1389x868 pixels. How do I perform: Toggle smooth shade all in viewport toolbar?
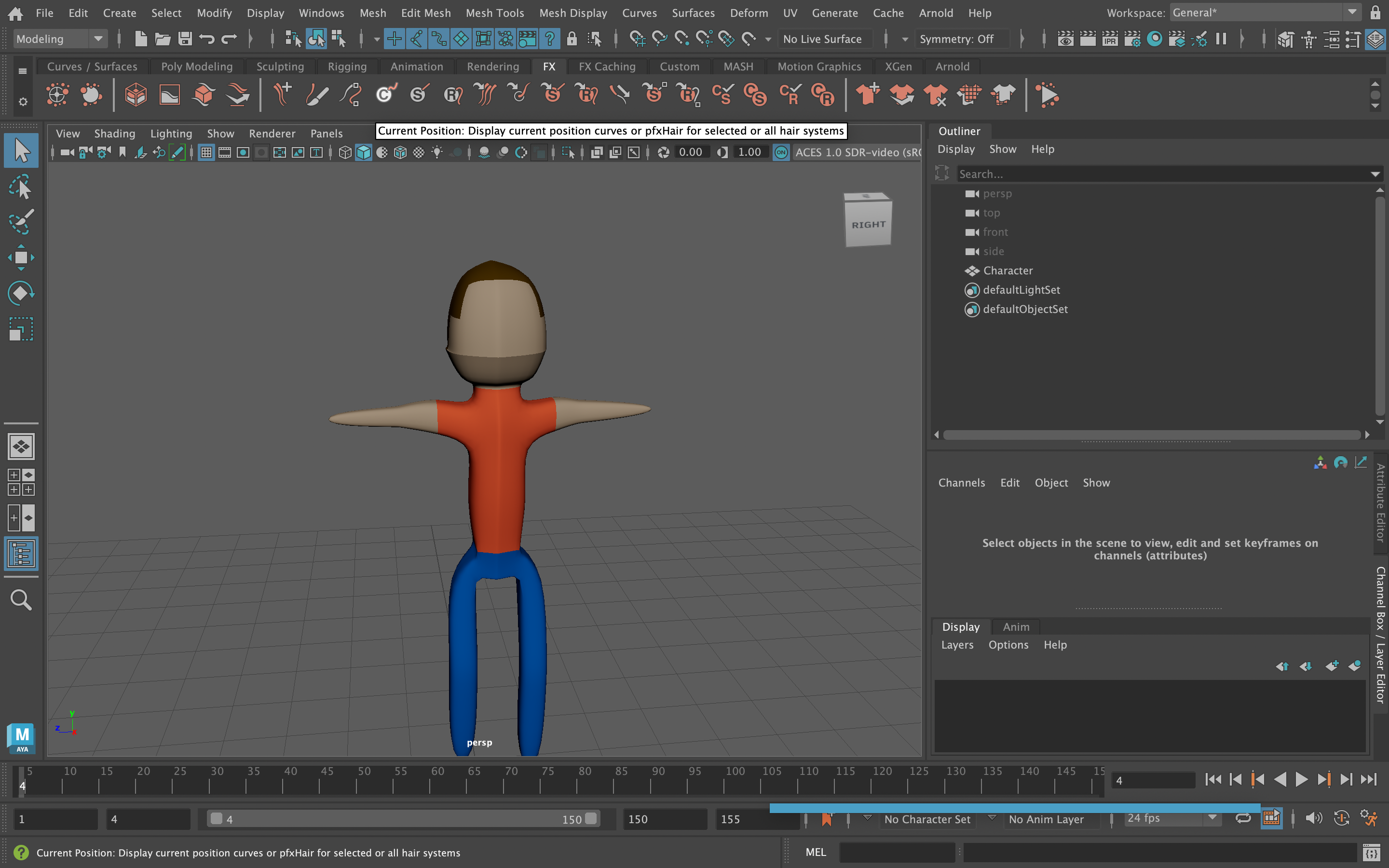point(363,152)
